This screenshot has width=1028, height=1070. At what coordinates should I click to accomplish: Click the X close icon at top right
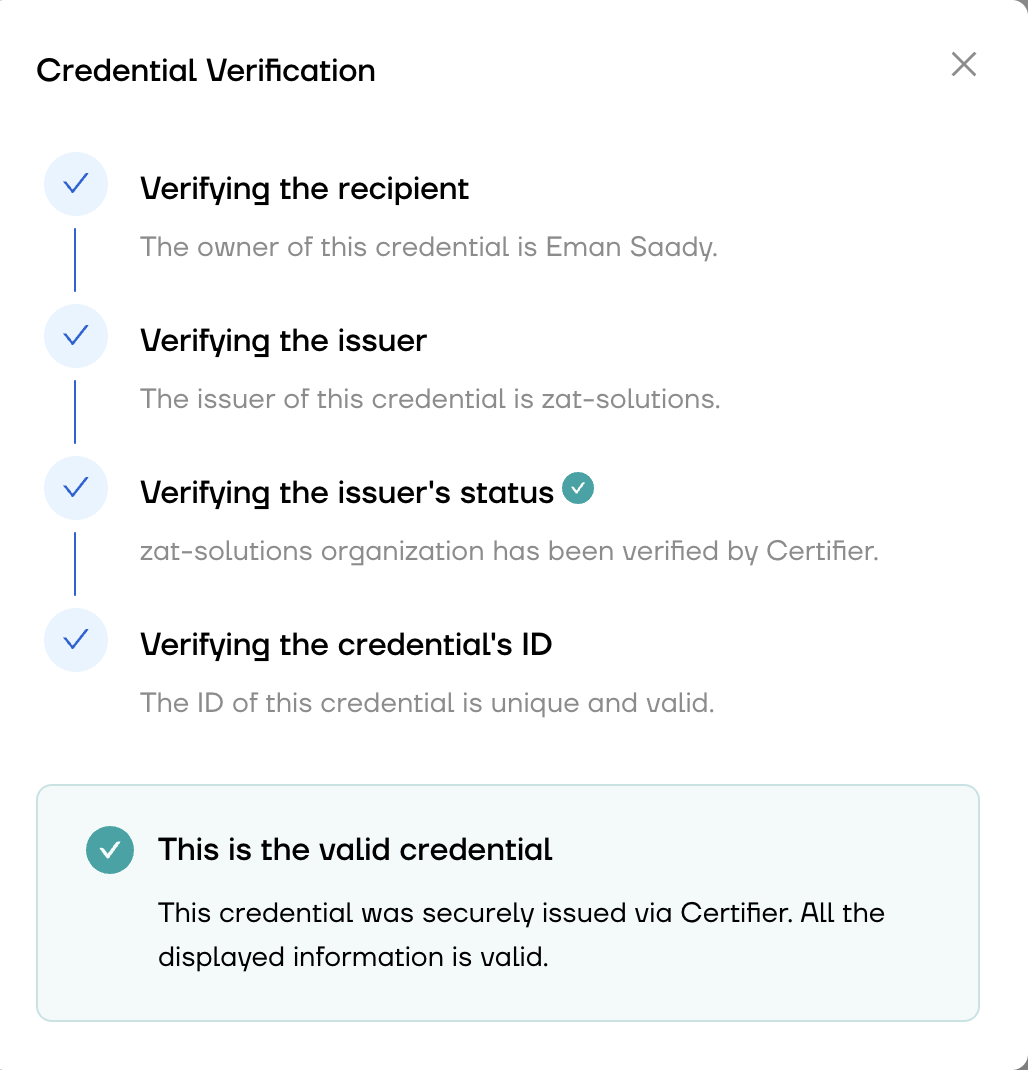tap(963, 64)
